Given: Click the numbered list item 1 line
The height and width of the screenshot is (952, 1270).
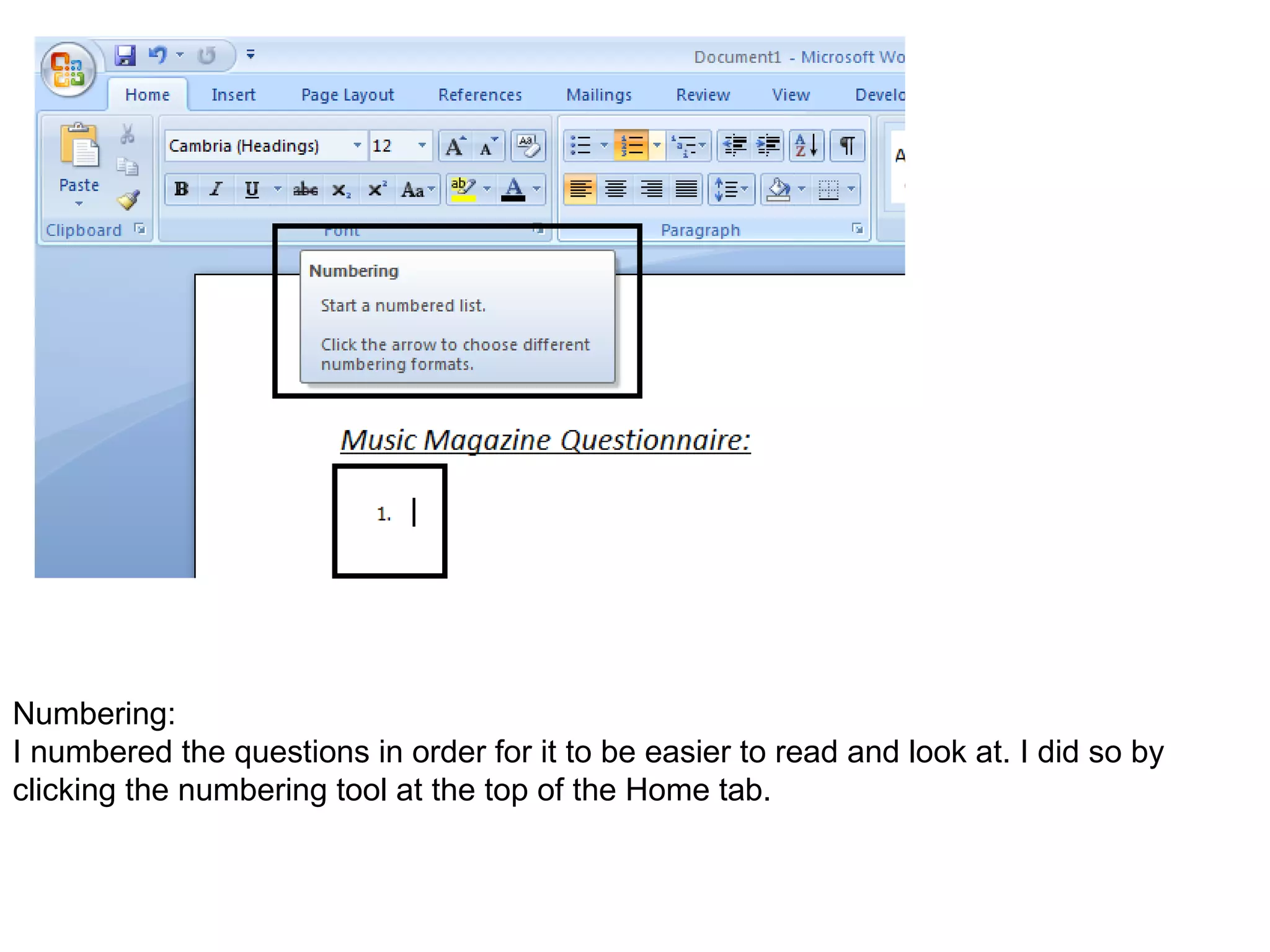Looking at the screenshot, I should pyautogui.click(x=397, y=514).
